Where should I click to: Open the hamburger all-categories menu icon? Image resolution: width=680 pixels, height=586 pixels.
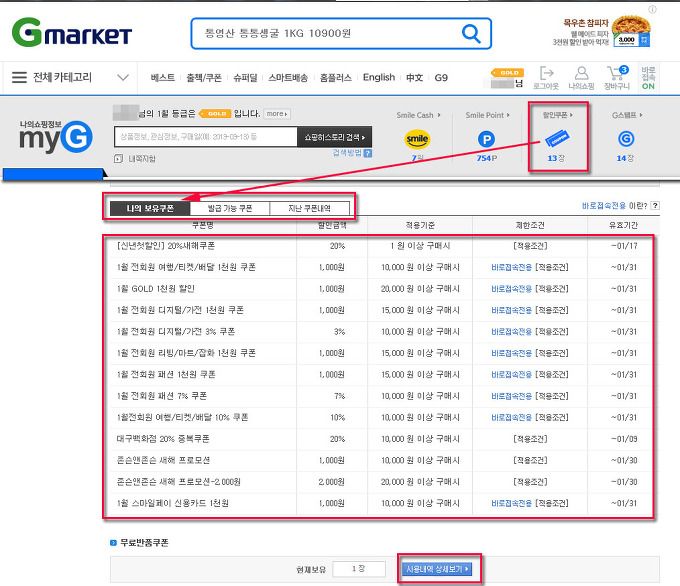pos(19,77)
